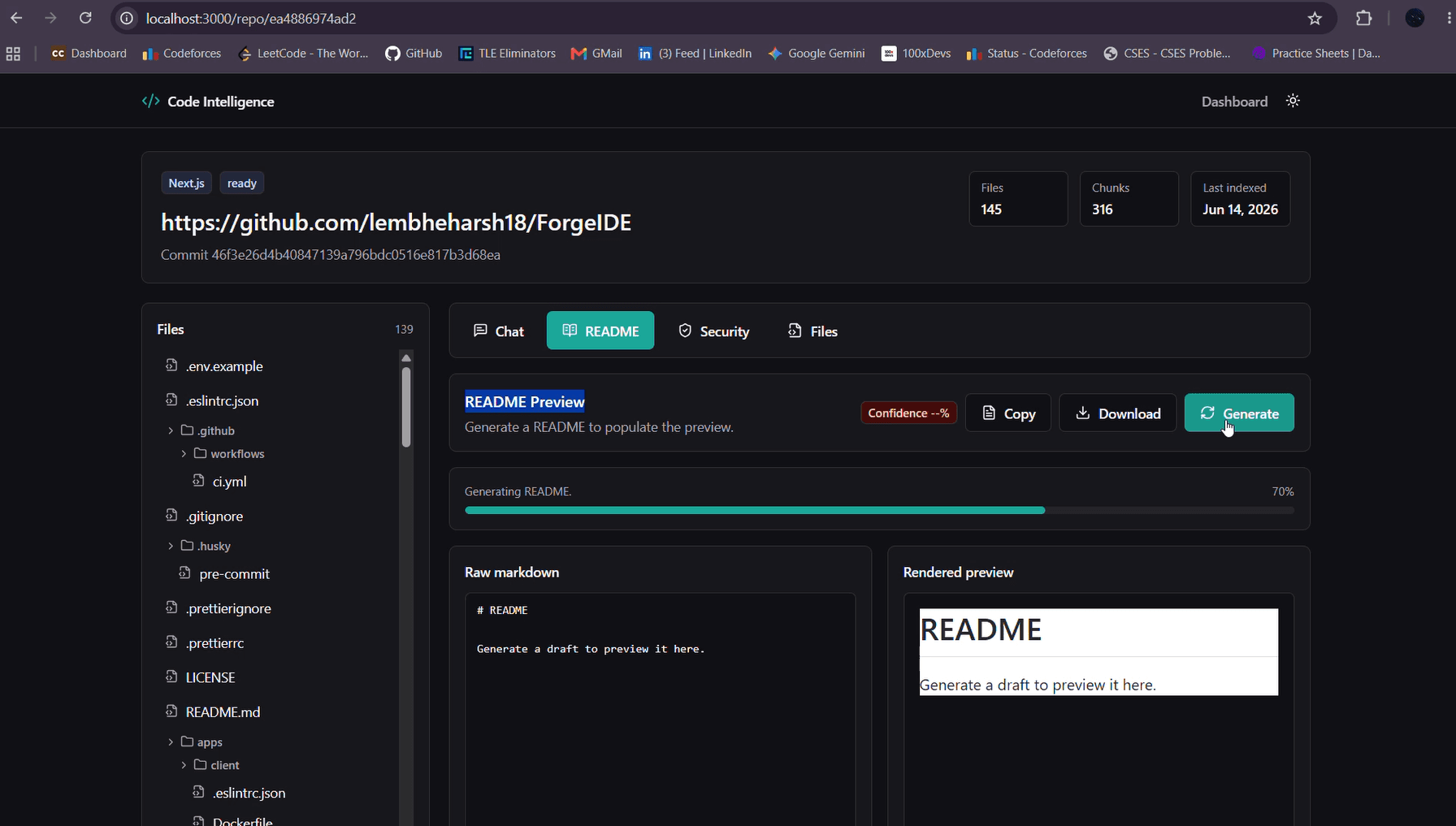
Task: Click the file list scrollbar thumb
Action: [405, 407]
